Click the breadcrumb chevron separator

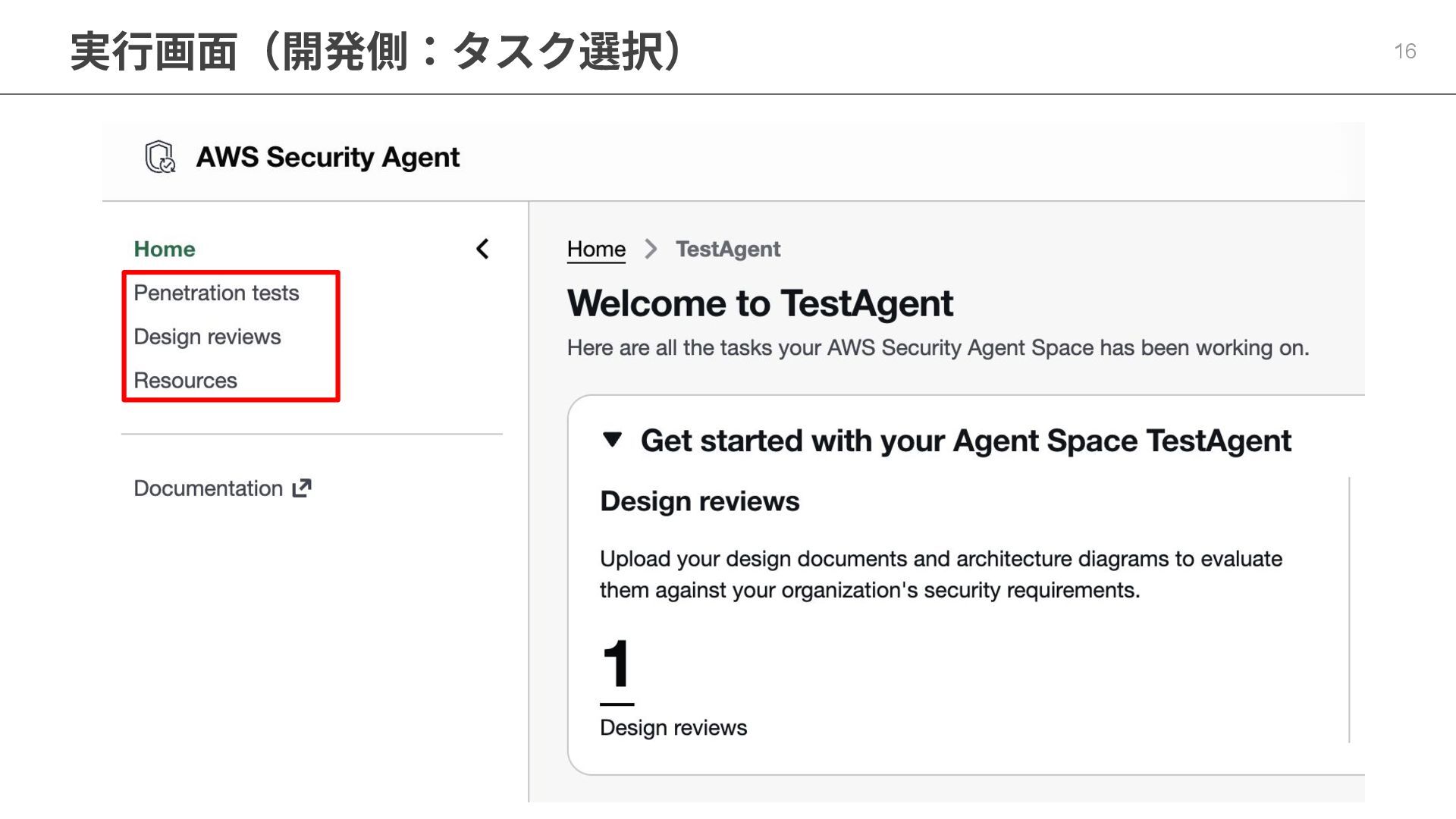(x=650, y=249)
